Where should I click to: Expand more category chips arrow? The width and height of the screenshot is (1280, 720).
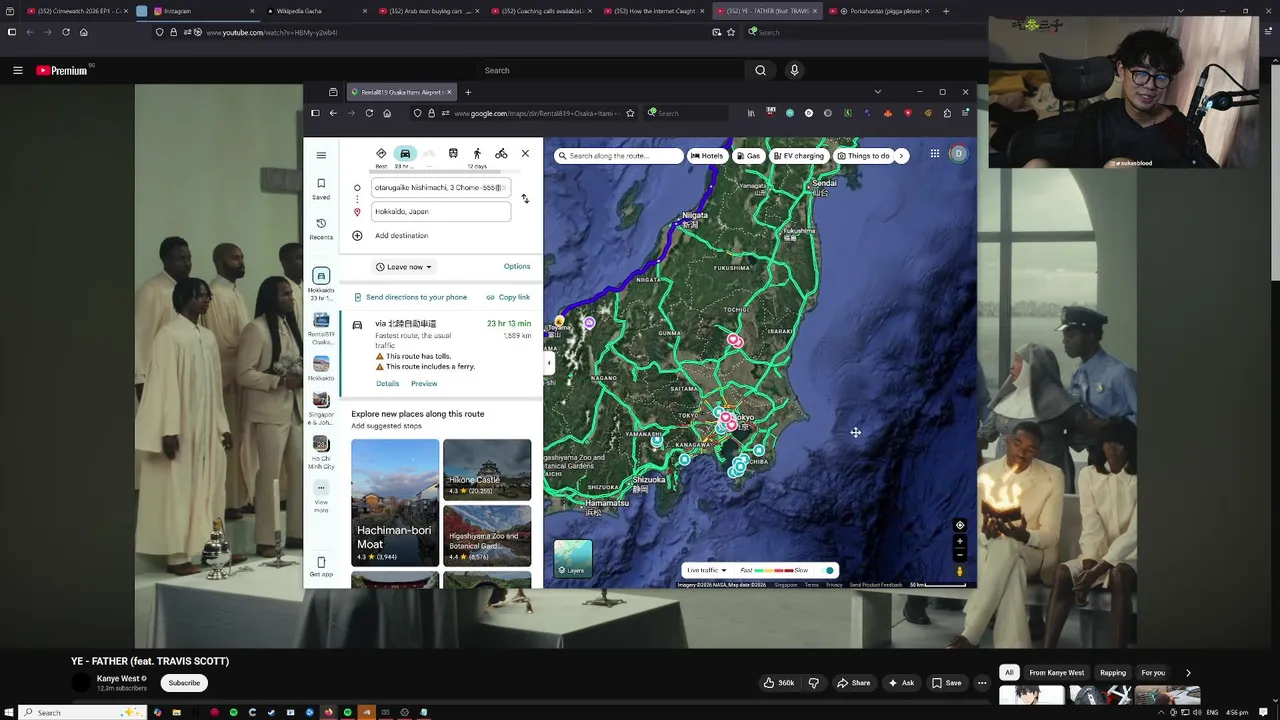click(901, 156)
